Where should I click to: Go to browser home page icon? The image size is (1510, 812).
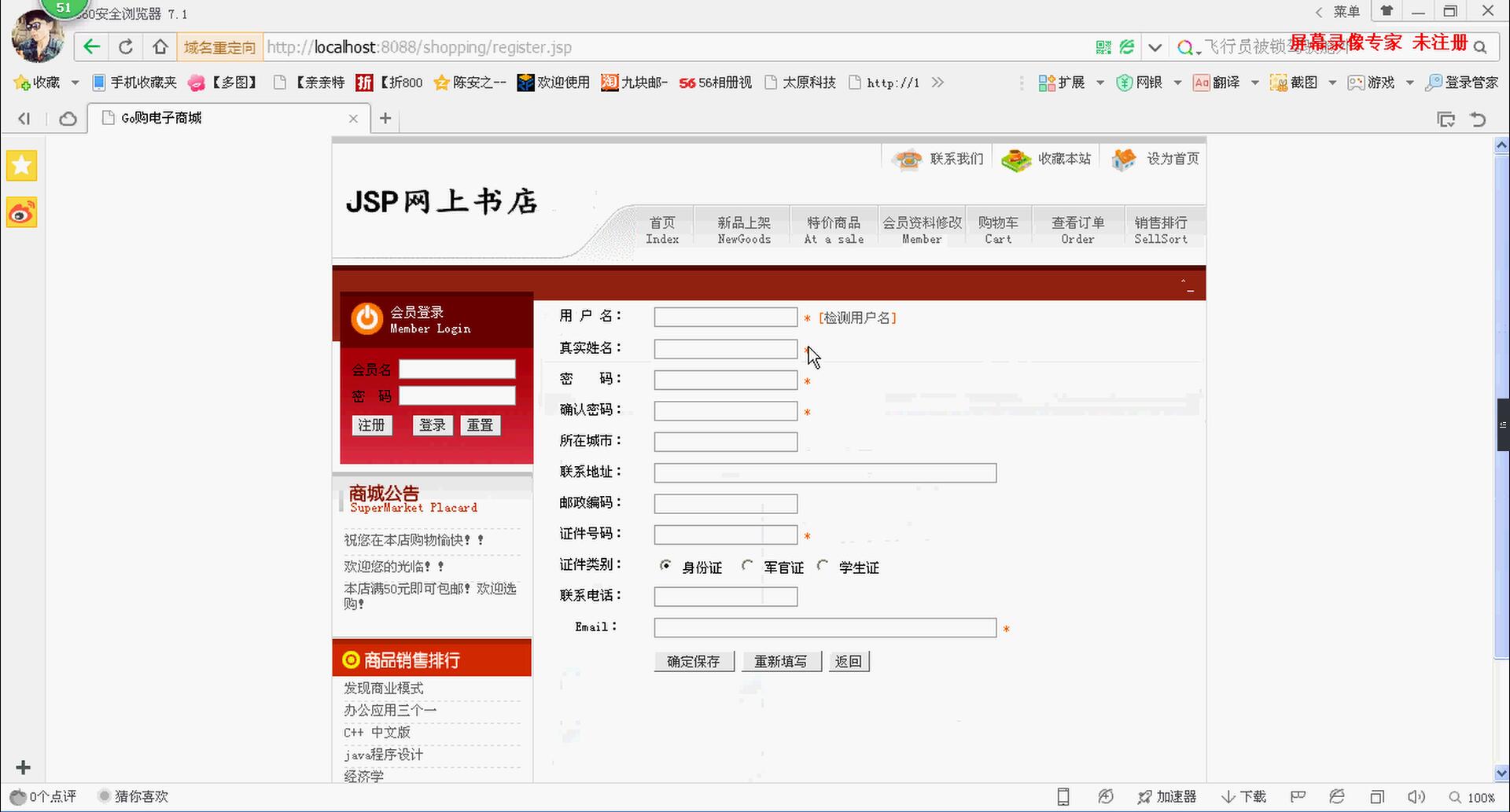pos(160,47)
